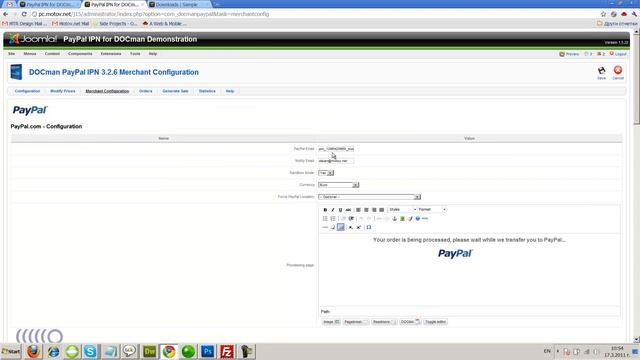Open the Orders tab

(x=146, y=91)
